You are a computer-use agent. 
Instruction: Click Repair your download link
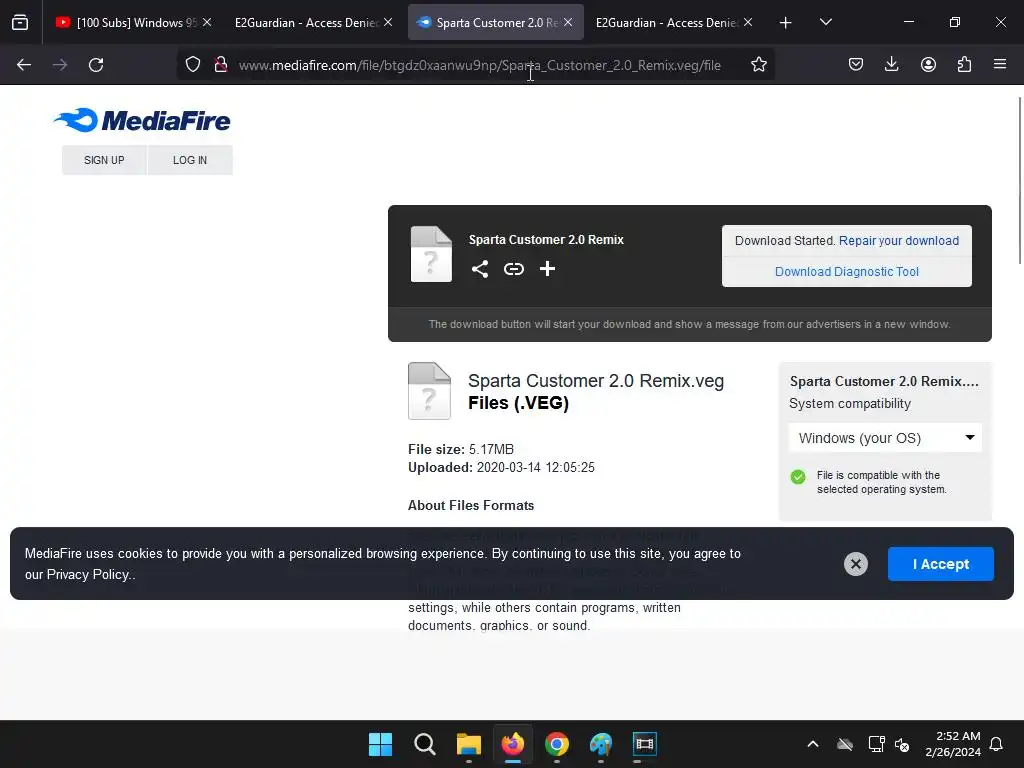(899, 240)
